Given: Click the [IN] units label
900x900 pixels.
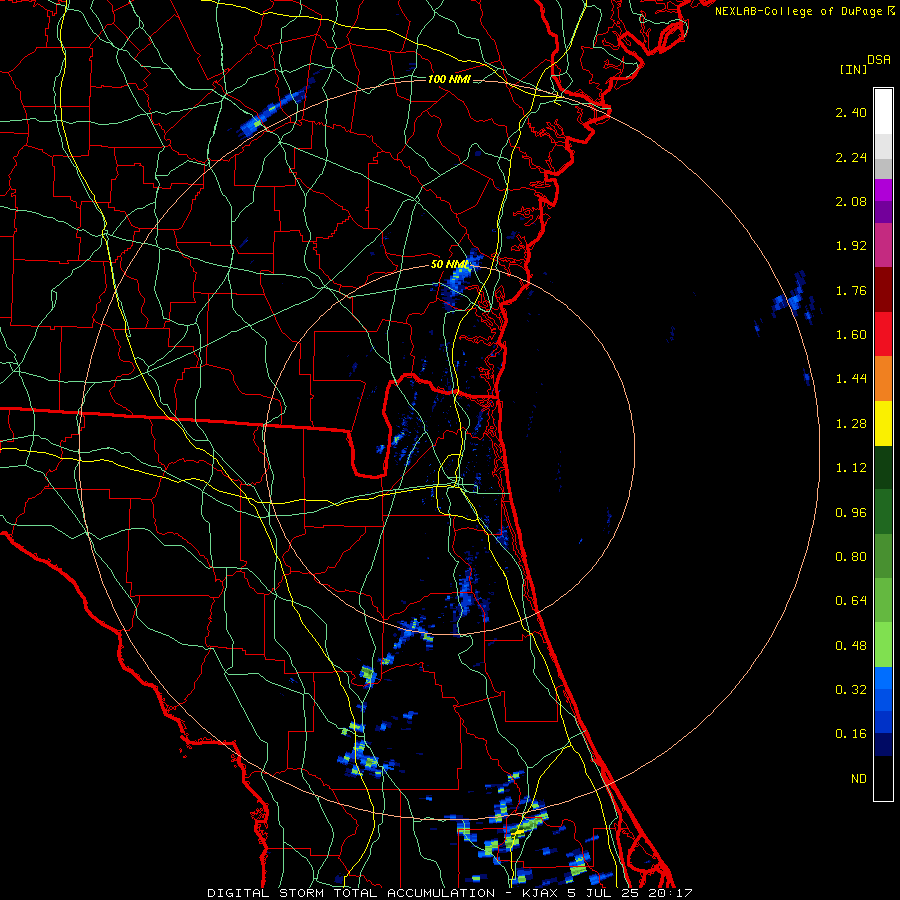Looking at the screenshot, I should point(853,69).
